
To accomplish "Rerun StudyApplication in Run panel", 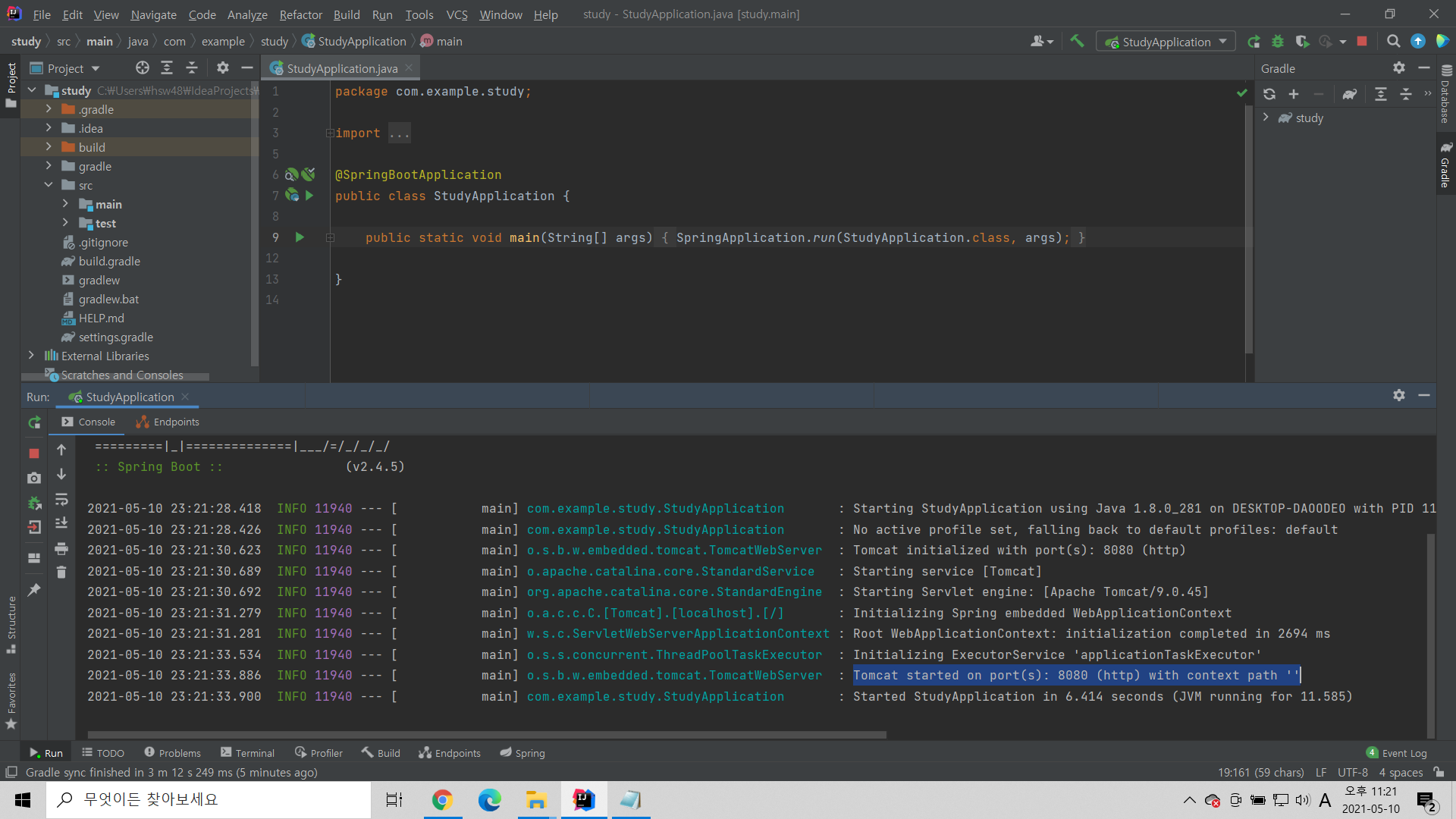I will click(34, 422).
